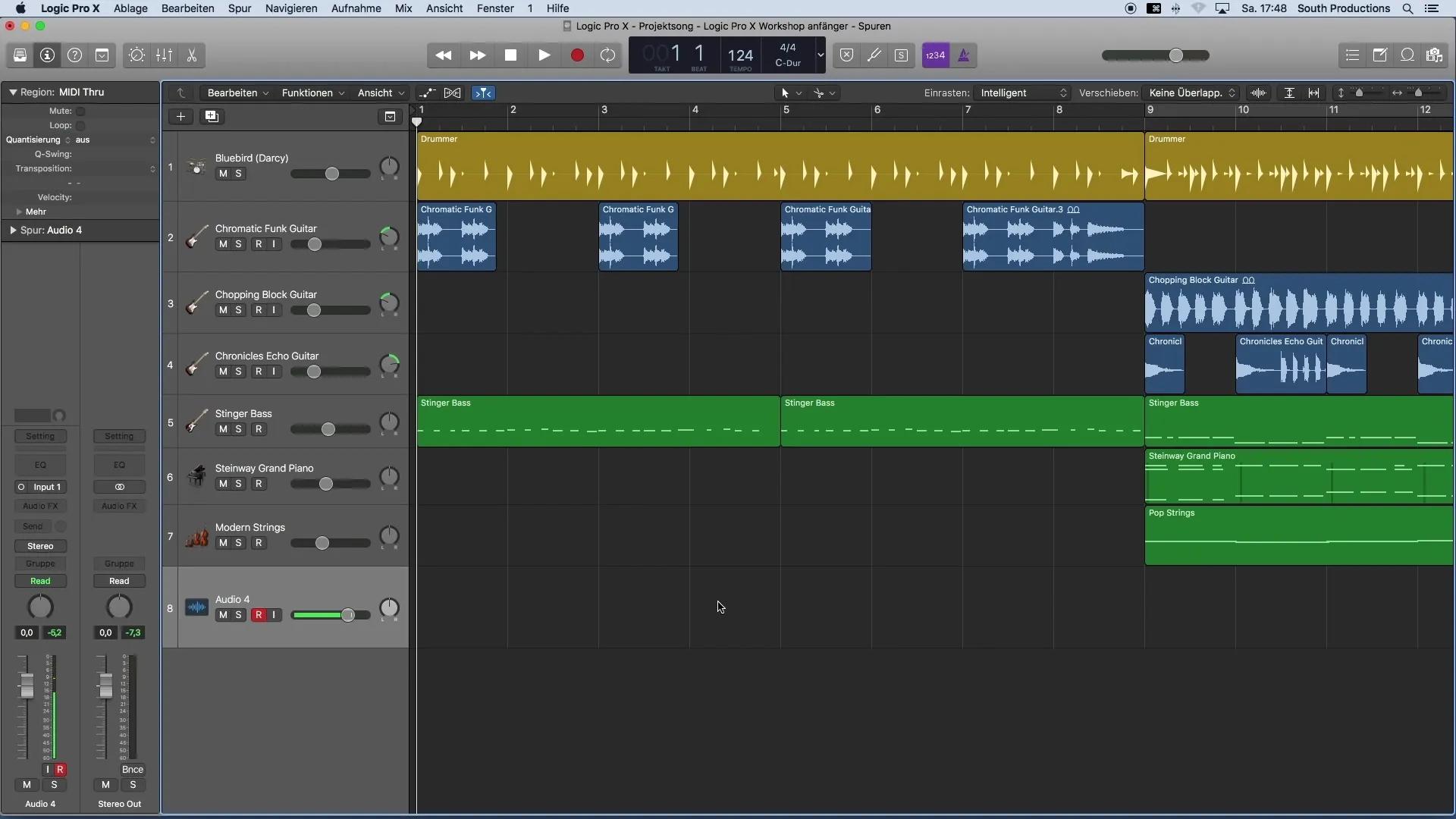
Task: Toggle the Solo S icon in control bar
Action: point(902,55)
